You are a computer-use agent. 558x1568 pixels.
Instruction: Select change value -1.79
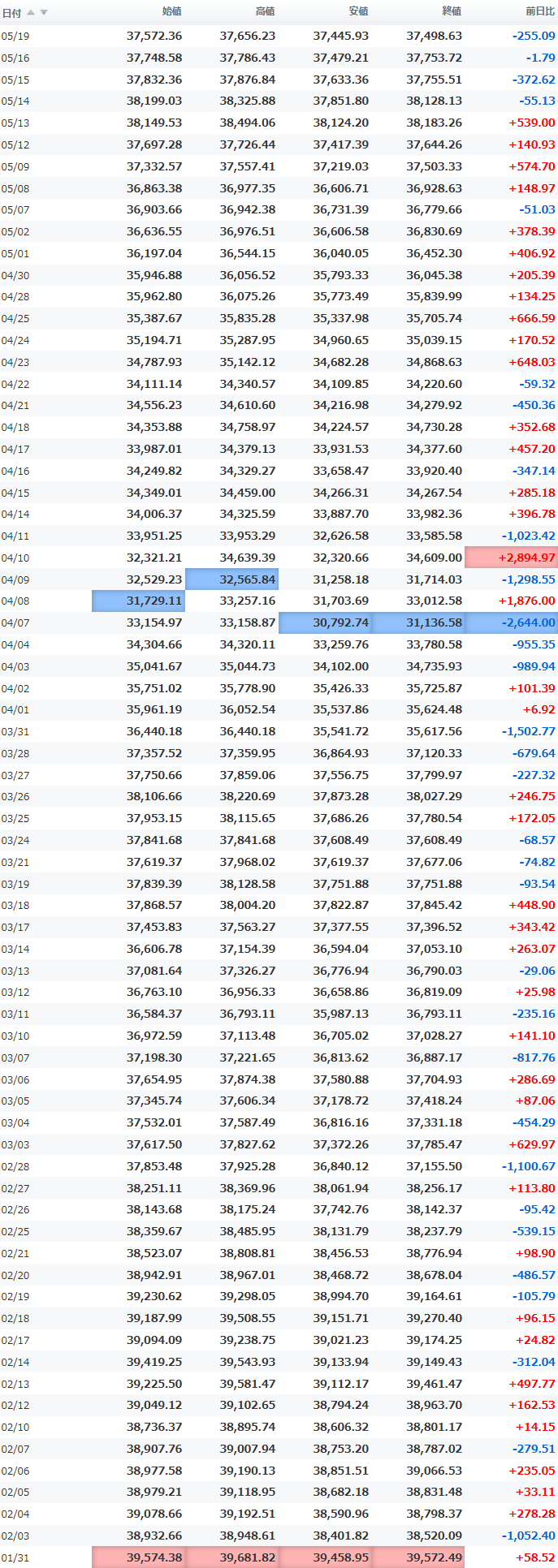[540, 58]
